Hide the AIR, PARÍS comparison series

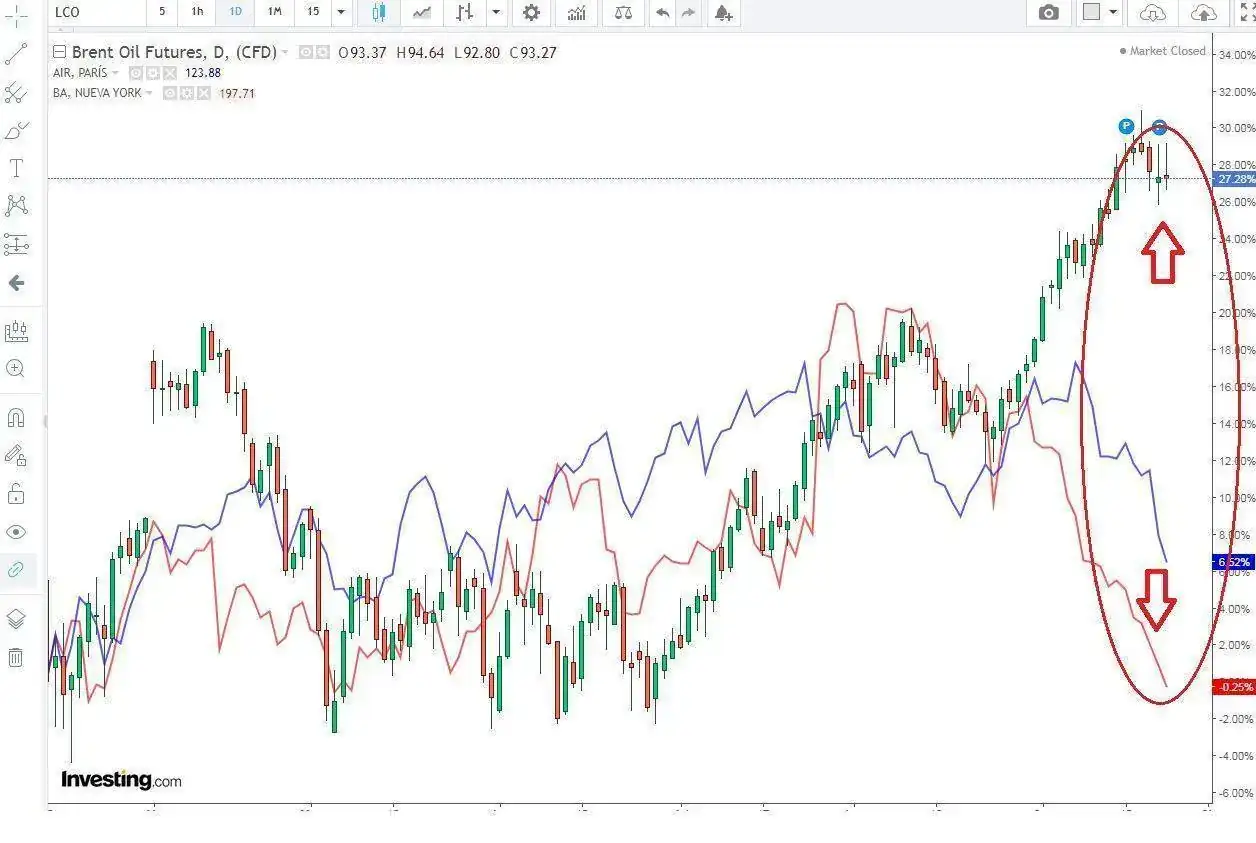tap(136, 73)
